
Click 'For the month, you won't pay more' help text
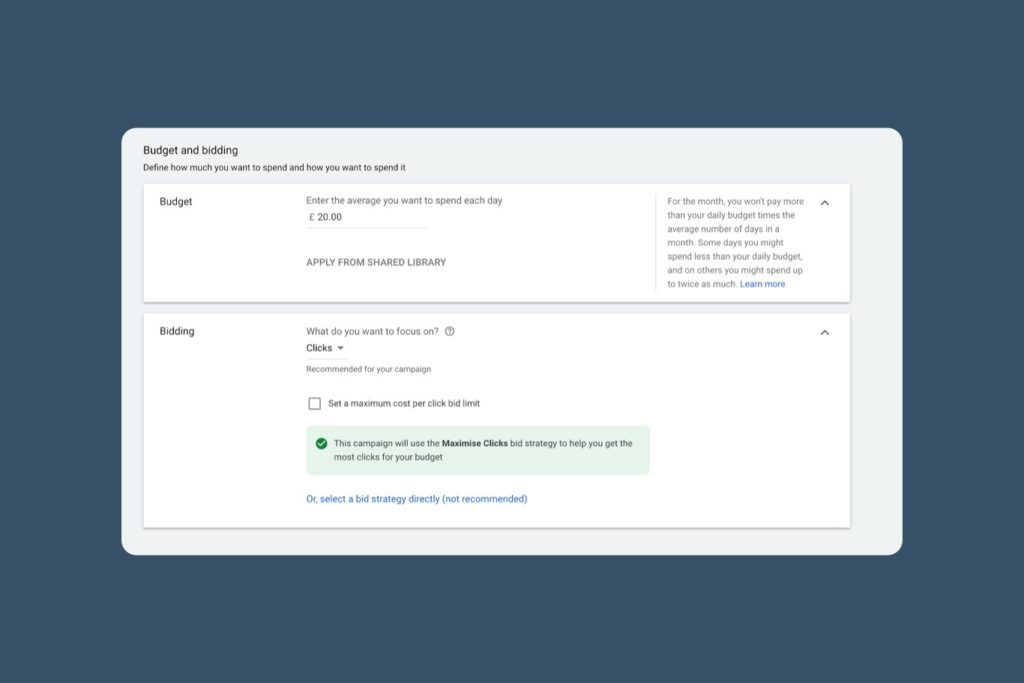pos(735,242)
